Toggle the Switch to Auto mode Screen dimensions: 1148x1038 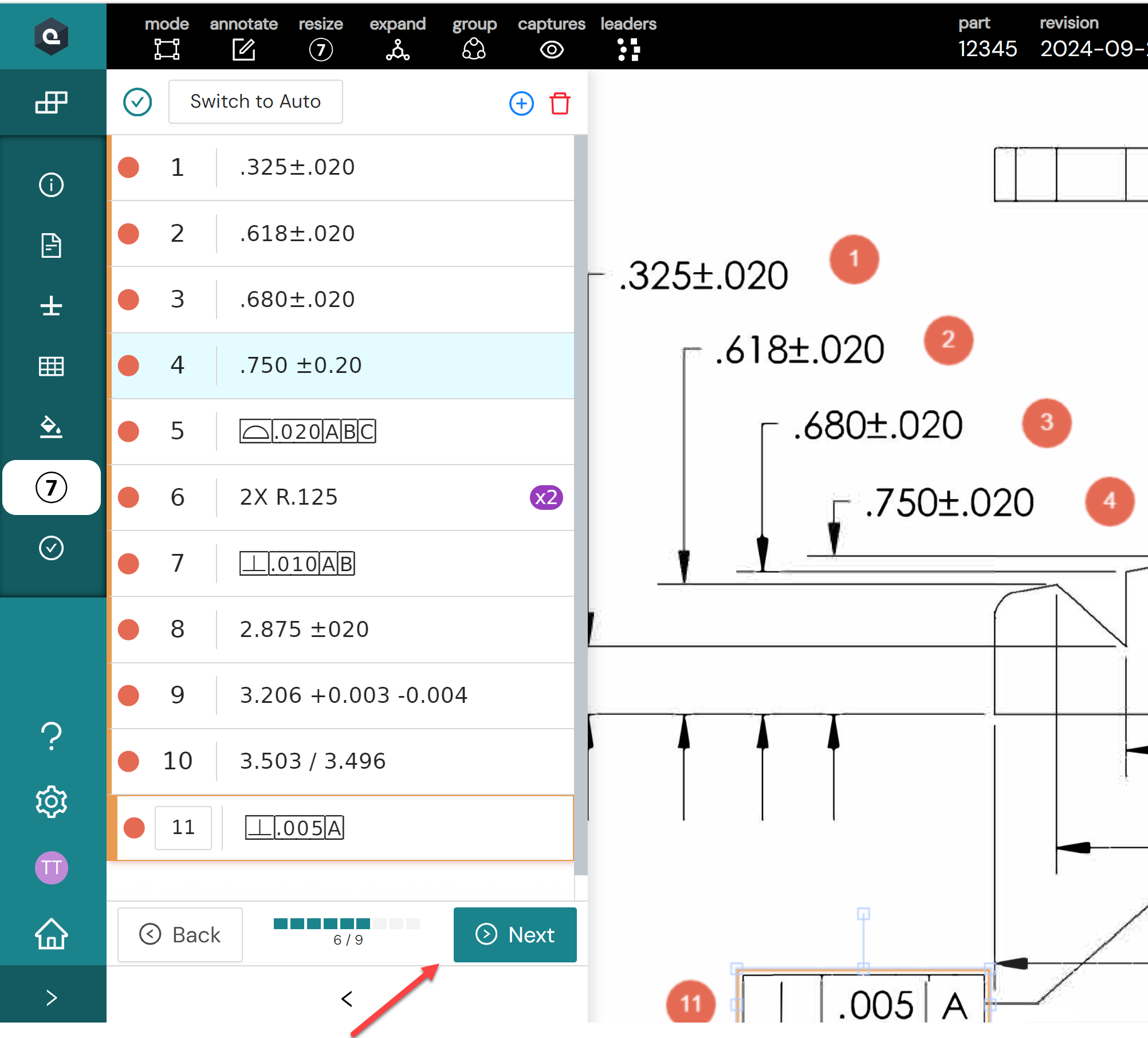pyautogui.click(x=255, y=101)
